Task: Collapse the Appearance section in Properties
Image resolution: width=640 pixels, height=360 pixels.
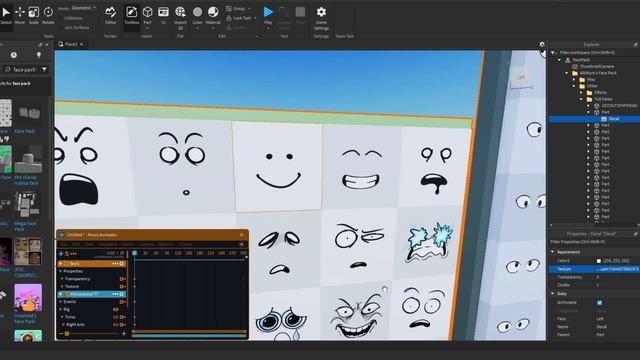Action: tap(553, 252)
